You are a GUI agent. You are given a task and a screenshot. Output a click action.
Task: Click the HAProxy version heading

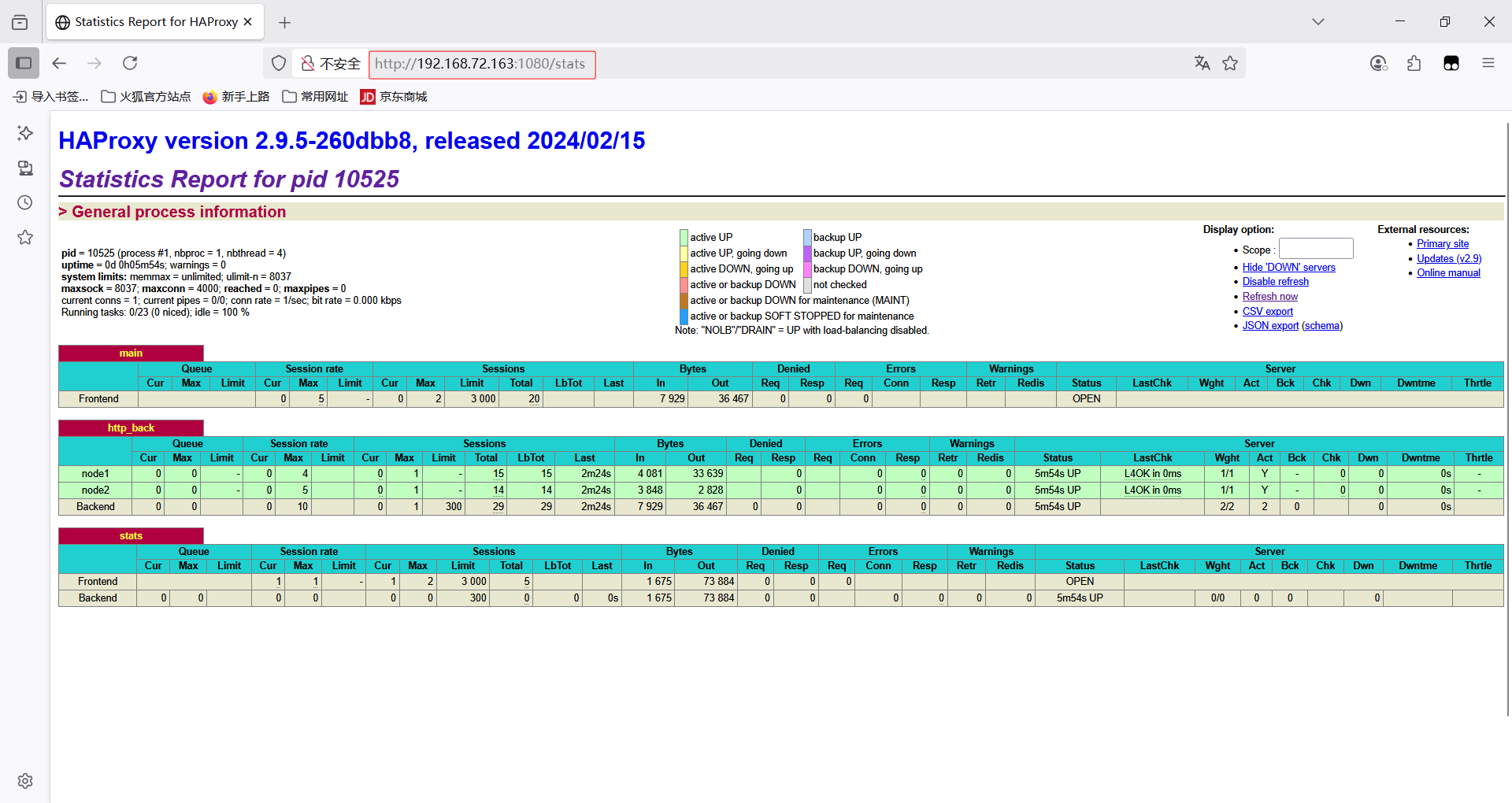(352, 141)
